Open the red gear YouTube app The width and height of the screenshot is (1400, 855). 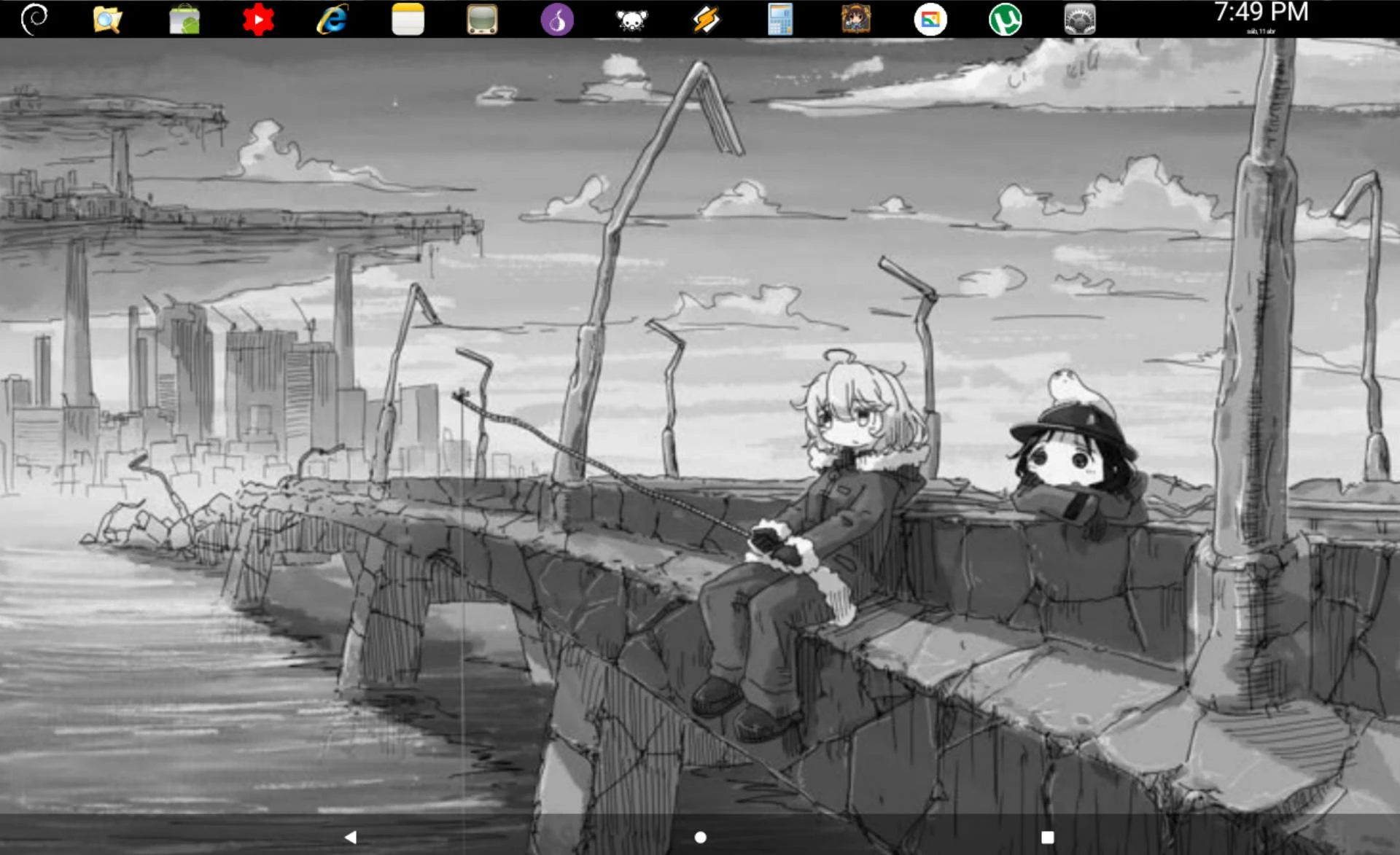[258, 19]
